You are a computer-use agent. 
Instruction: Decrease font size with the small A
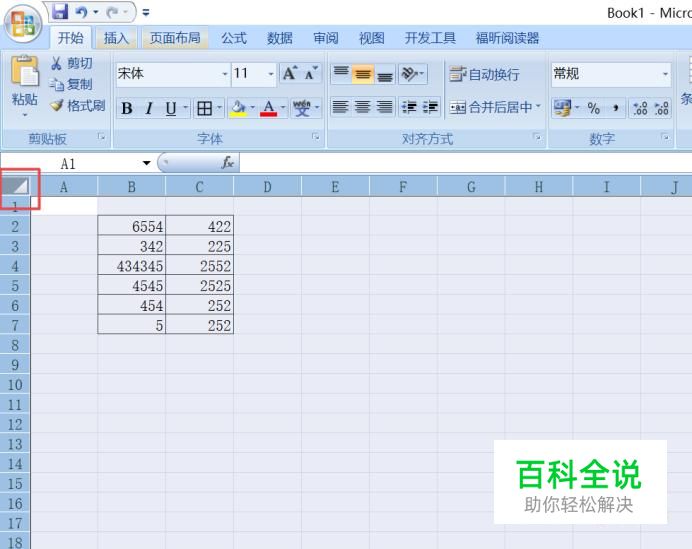click(x=311, y=73)
